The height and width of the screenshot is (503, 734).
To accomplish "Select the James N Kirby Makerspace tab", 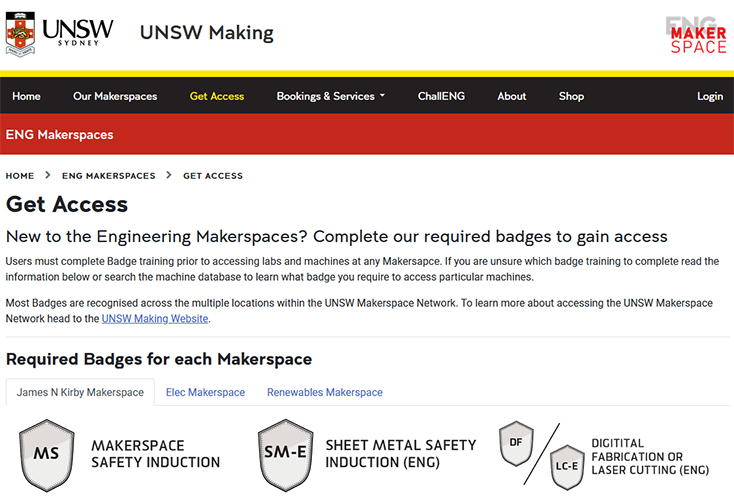I will tap(80, 392).
